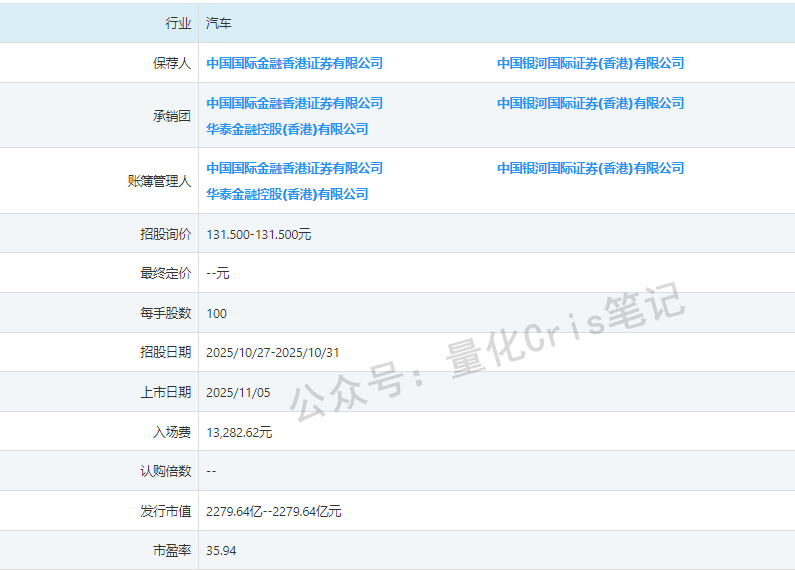The height and width of the screenshot is (570, 795).
Task: Select the 保荐人 row label
Action: 172,63
